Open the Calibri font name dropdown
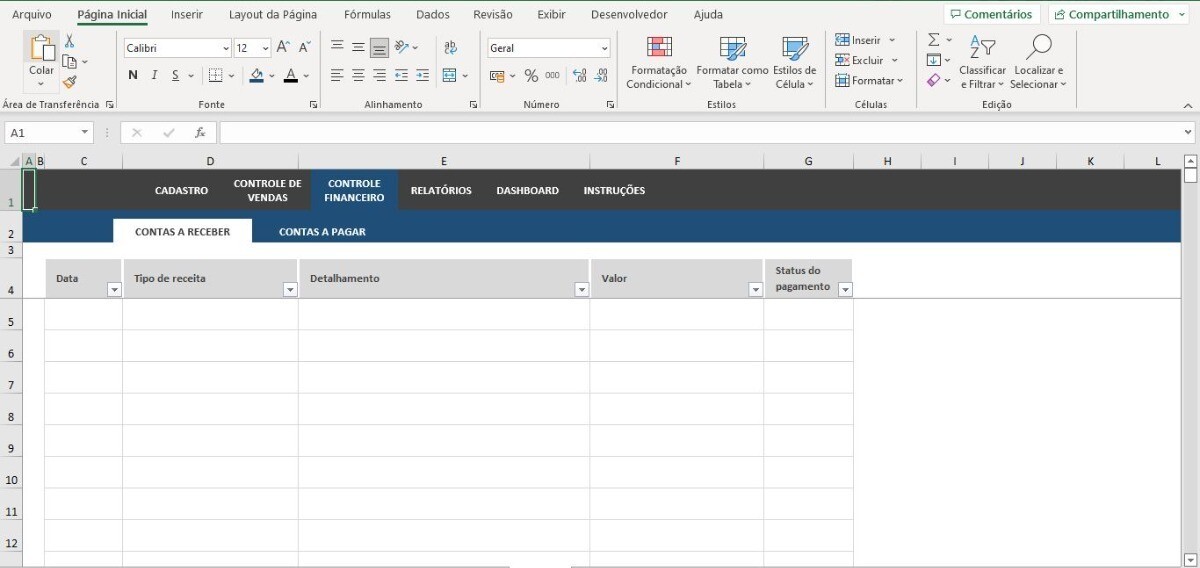Viewport: 1200px width, 568px height. [x=225, y=48]
